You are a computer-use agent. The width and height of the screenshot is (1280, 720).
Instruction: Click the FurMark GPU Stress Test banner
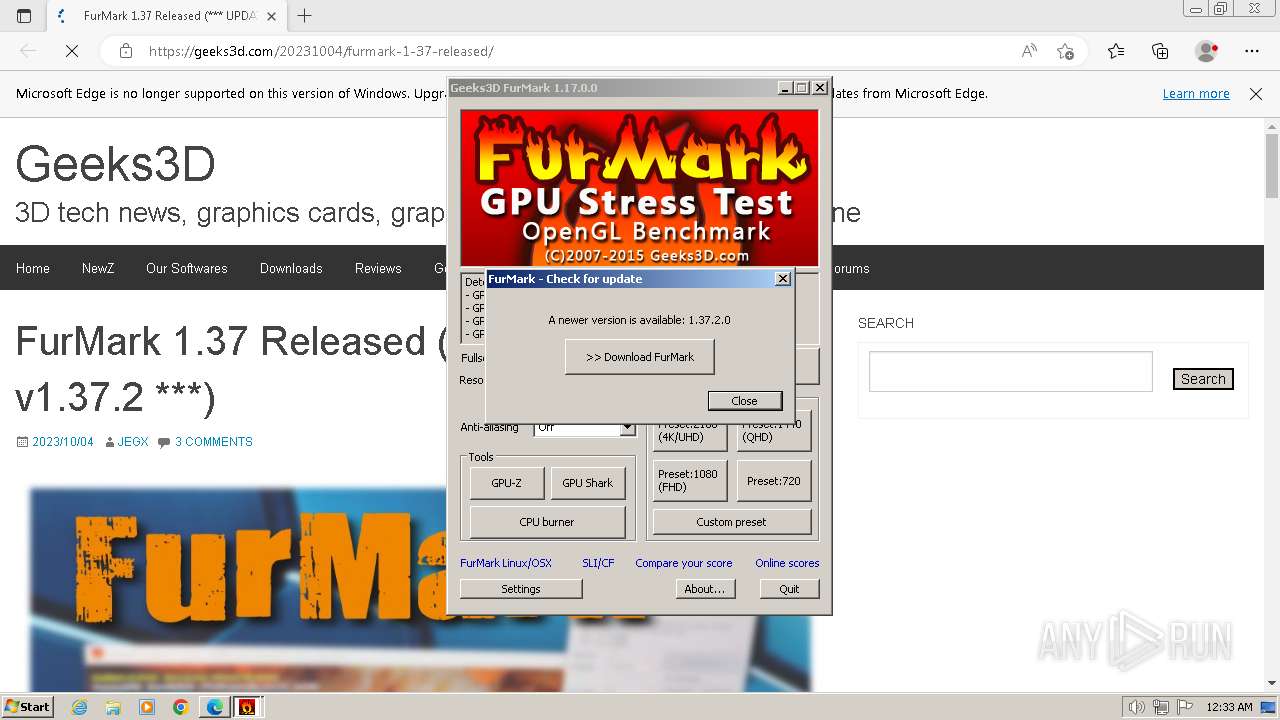coord(639,188)
